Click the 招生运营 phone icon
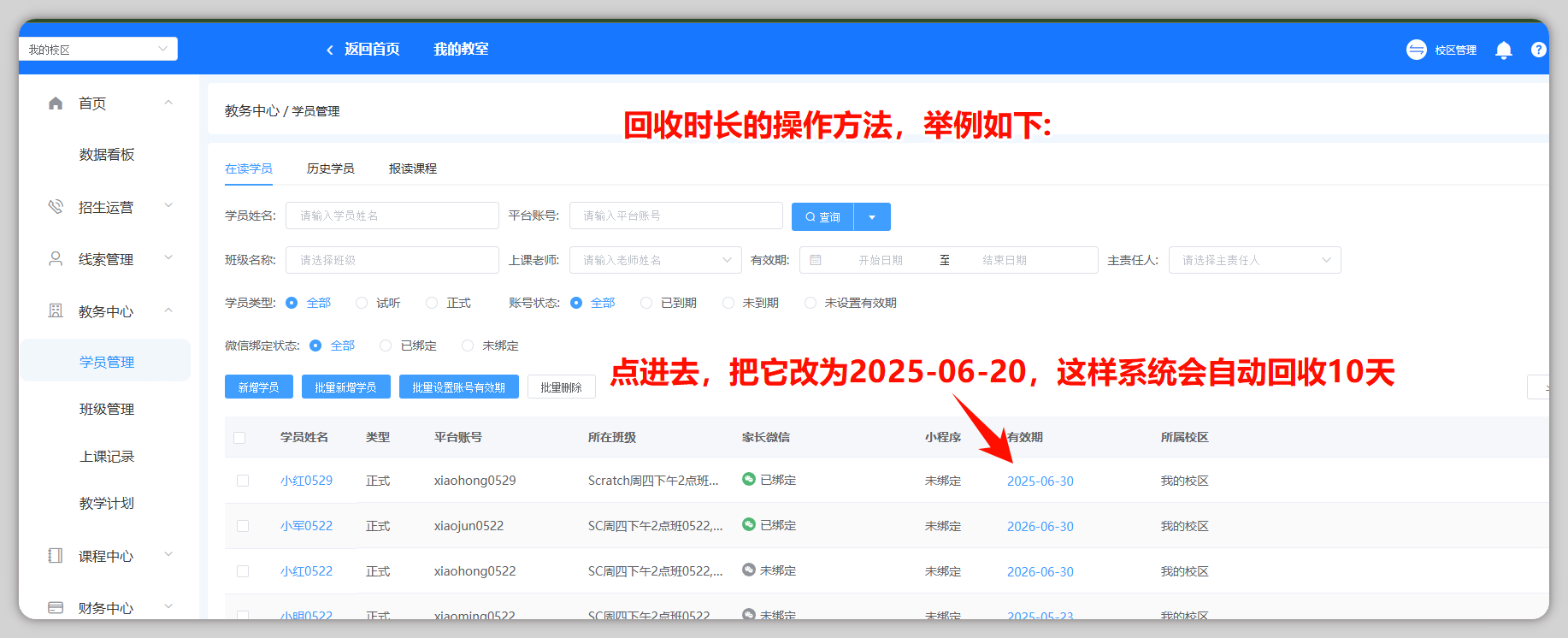The width and height of the screenshot is (1568, 638). point(56,207)
